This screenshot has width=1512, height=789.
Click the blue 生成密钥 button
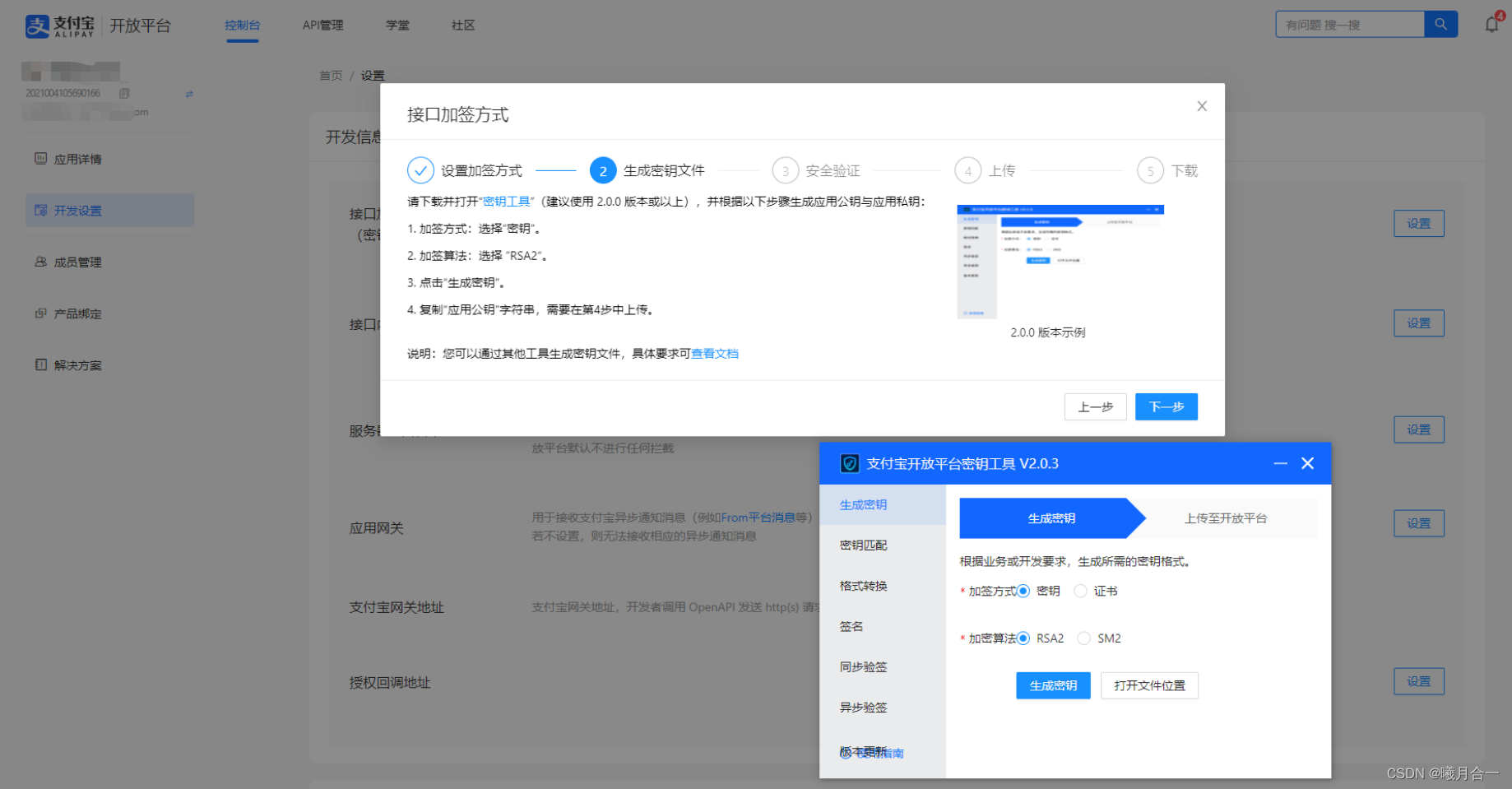tap(1053, 685)
